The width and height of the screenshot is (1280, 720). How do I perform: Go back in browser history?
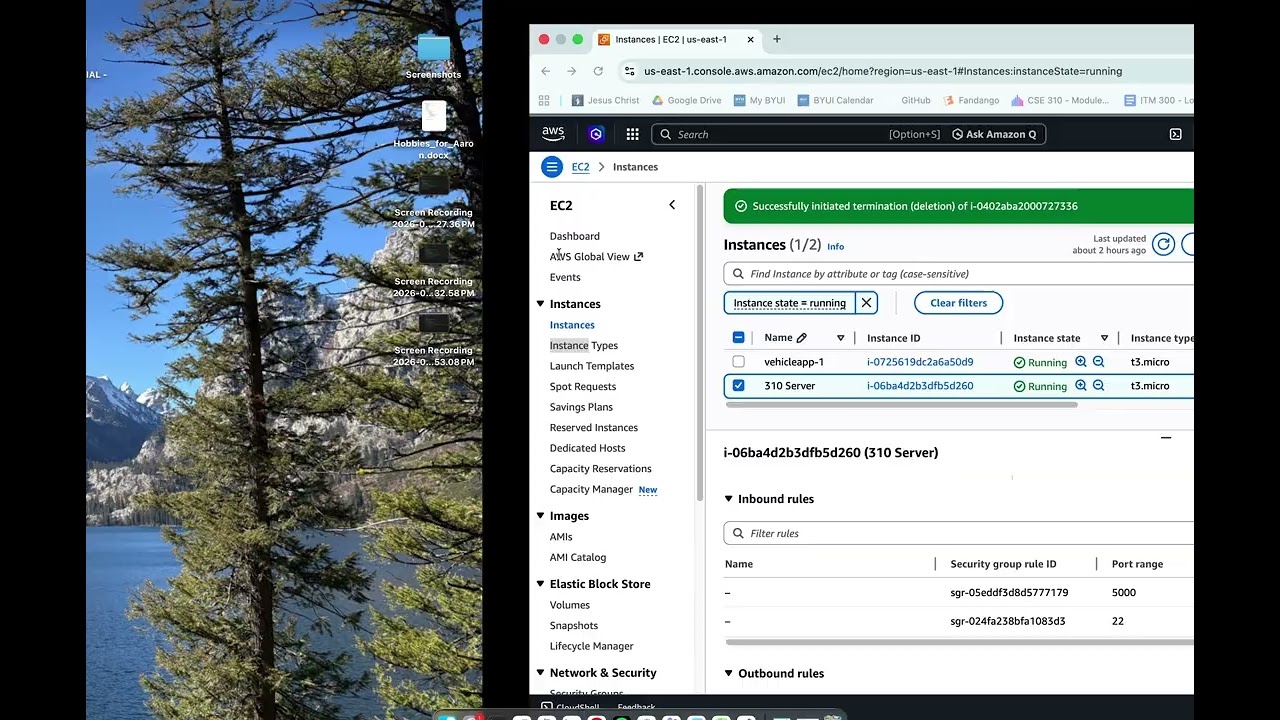point(545,71)
